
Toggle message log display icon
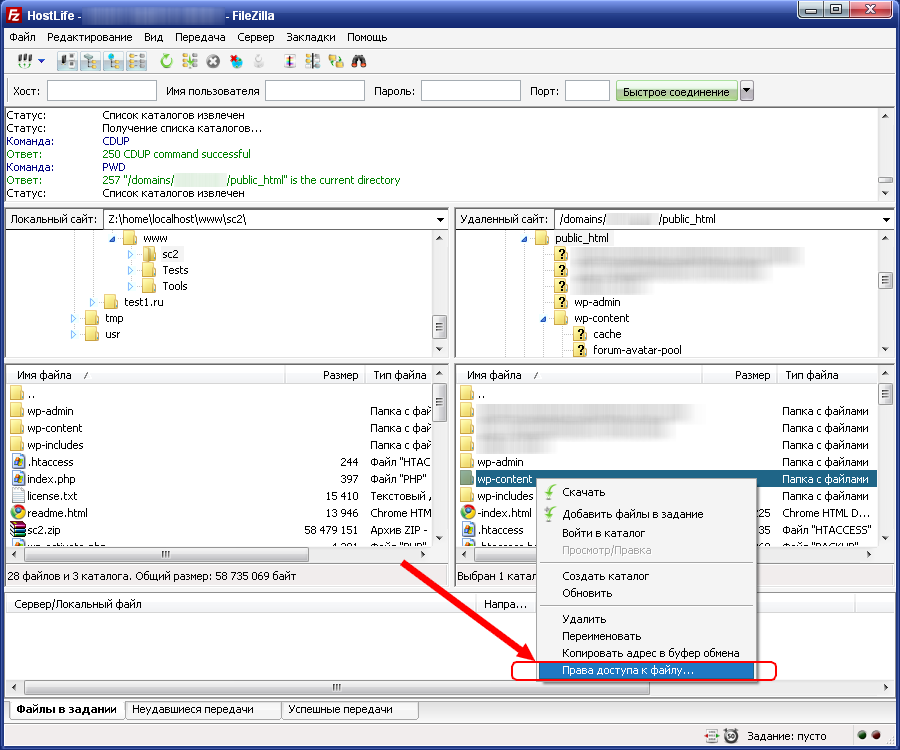(x=67, y=61)
